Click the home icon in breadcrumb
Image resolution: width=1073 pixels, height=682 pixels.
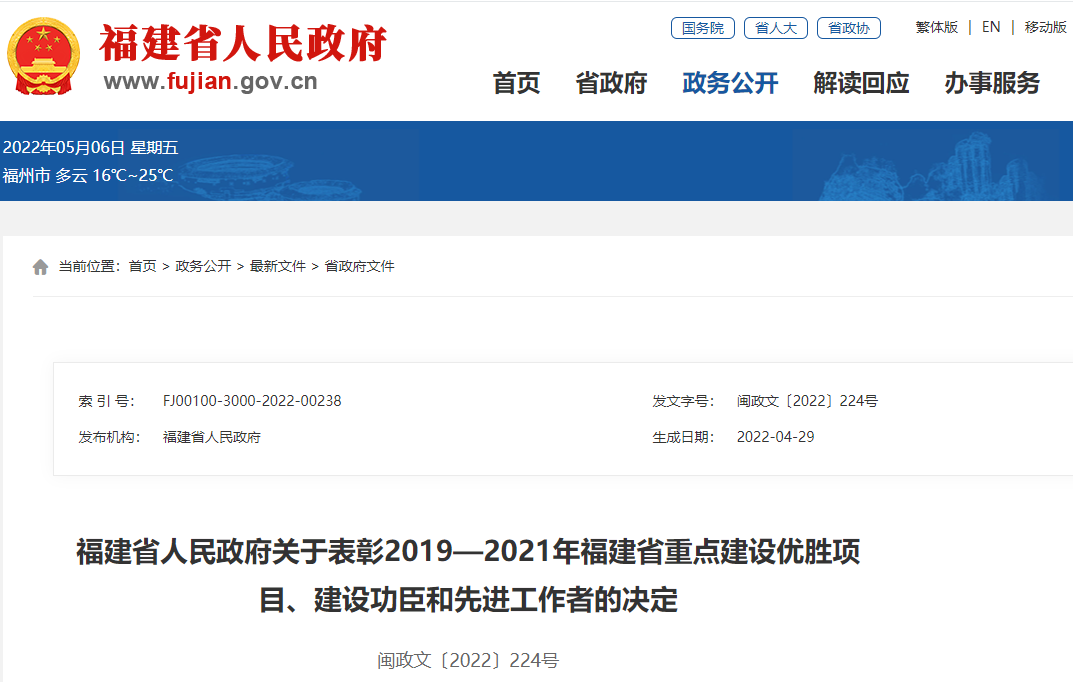(x=40, y=267)
